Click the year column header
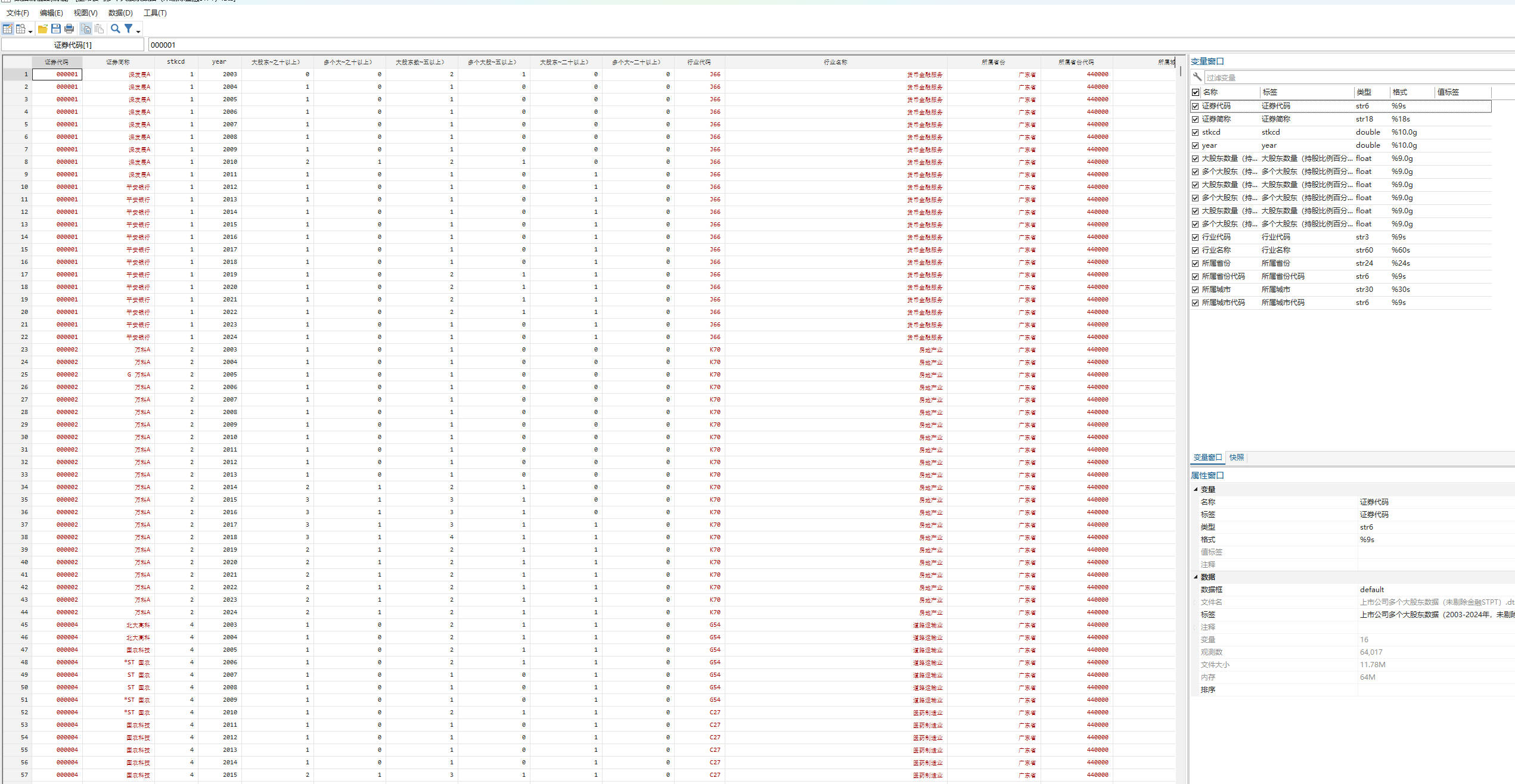 (219, 62)
